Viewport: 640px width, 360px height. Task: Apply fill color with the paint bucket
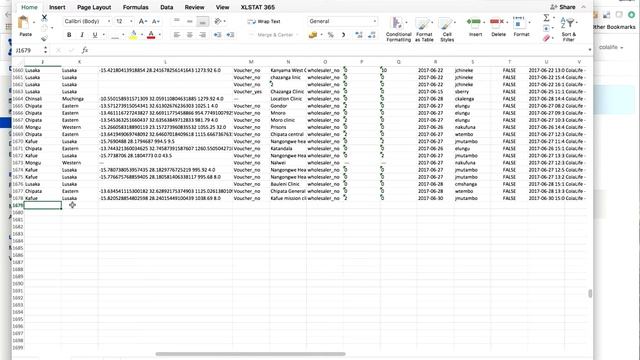133,35
